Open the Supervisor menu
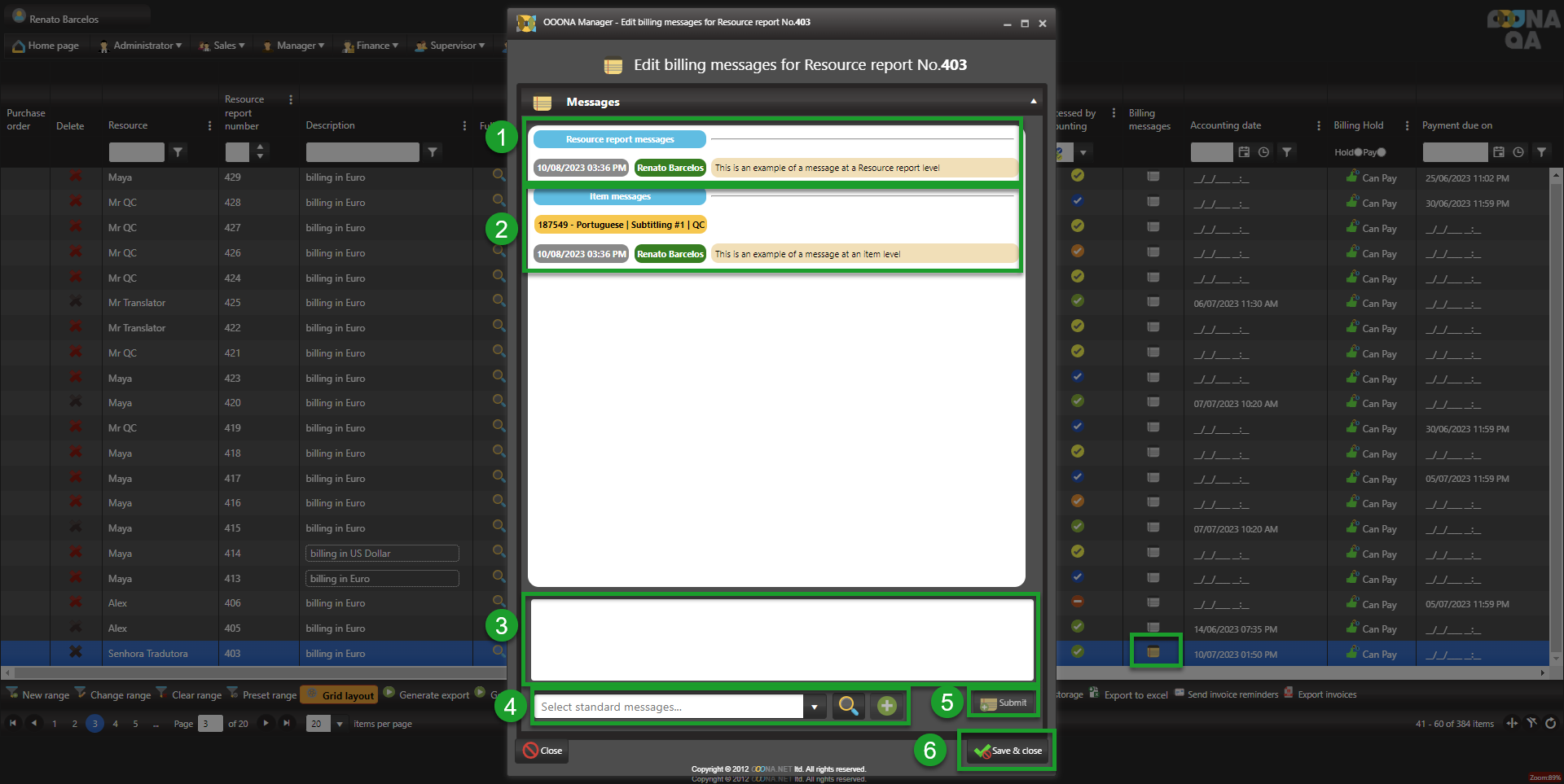This screenshot has width=1564, height=784. pos(450,46)
